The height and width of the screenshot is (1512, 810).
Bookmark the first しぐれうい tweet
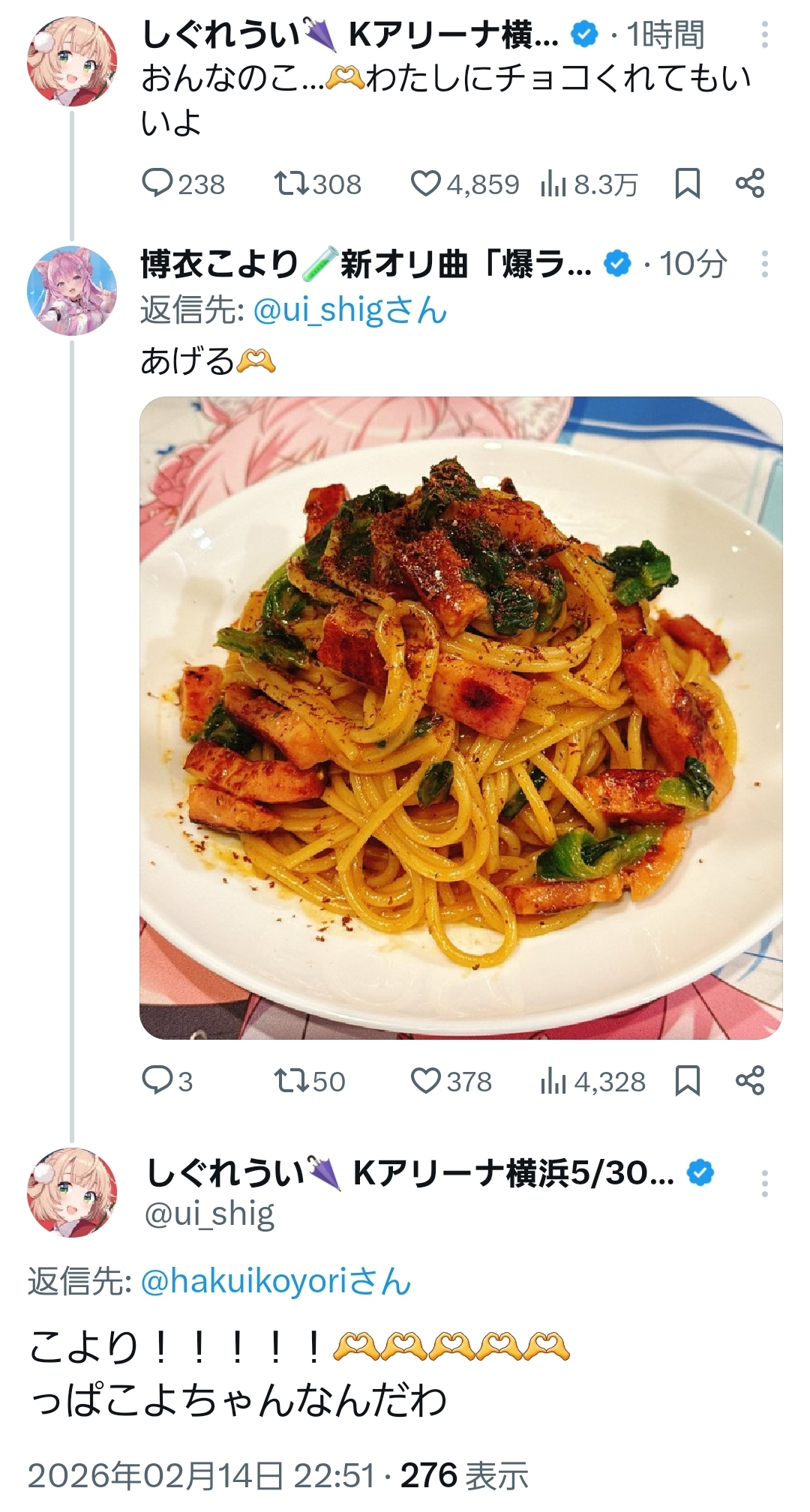[687, 184]
